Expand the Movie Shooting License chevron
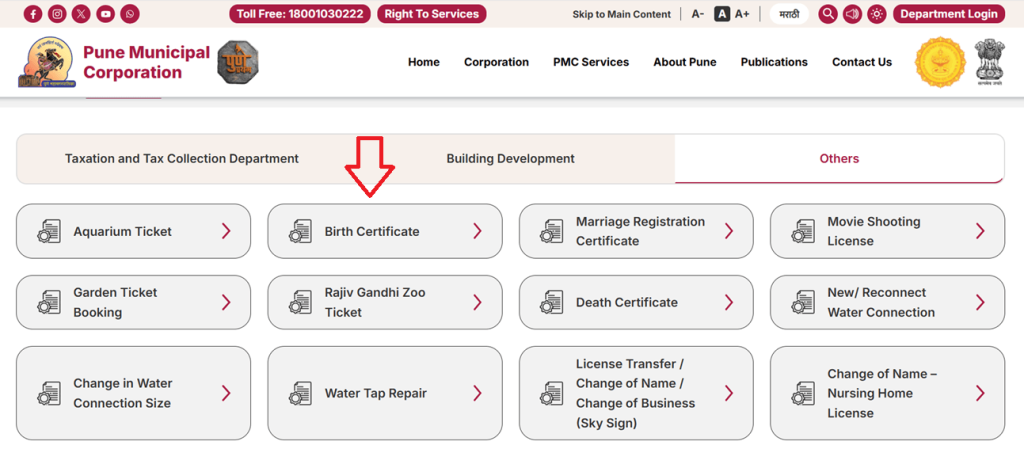 pos(980,230)
